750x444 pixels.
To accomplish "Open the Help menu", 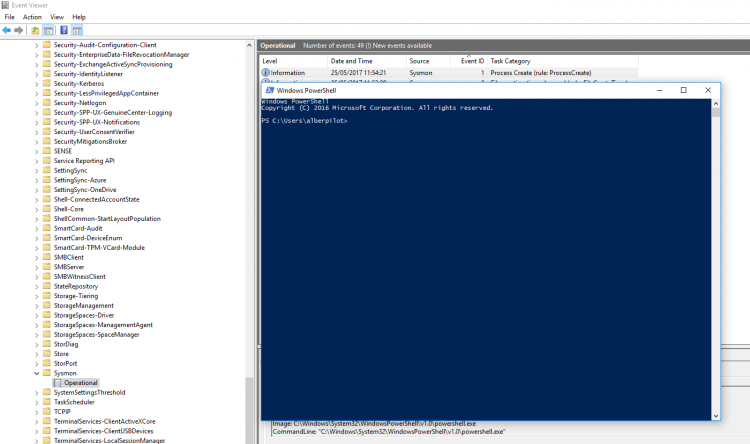I will pos(79,17).
